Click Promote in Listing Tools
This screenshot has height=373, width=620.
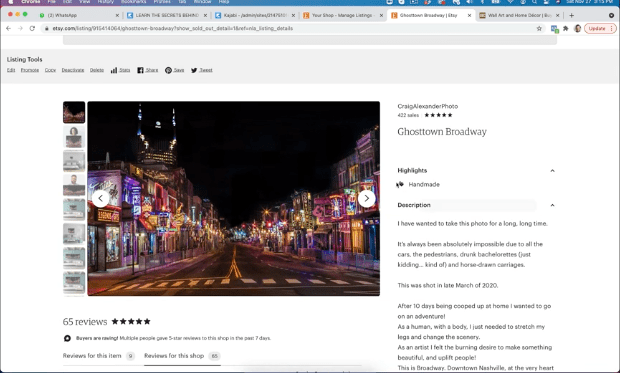pos(30,70)
